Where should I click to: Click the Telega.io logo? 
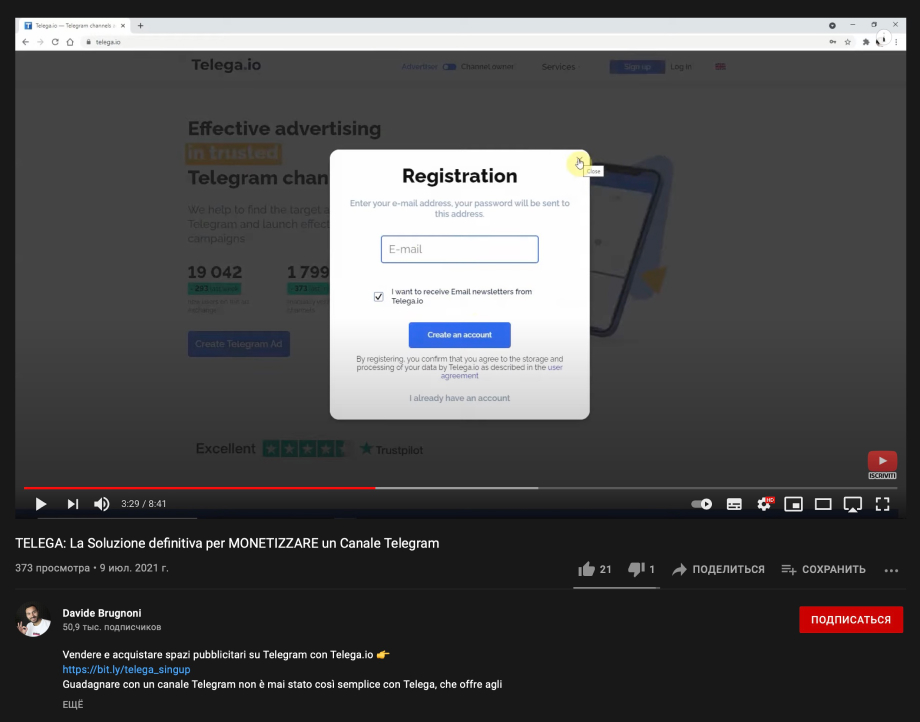tap(226, 65)
